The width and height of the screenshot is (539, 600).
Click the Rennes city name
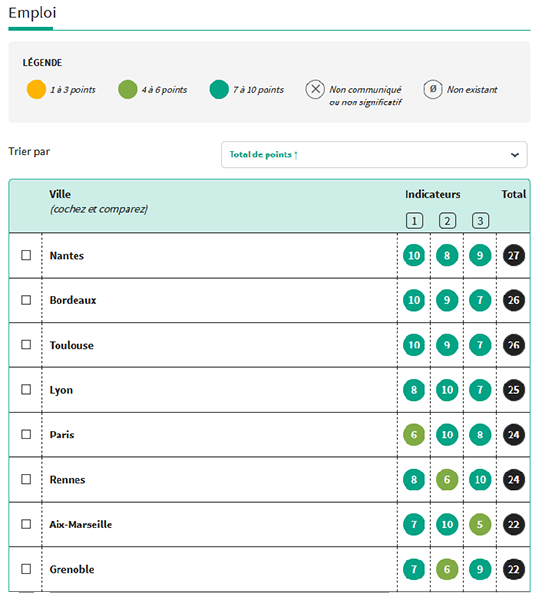tap(67, 479)
